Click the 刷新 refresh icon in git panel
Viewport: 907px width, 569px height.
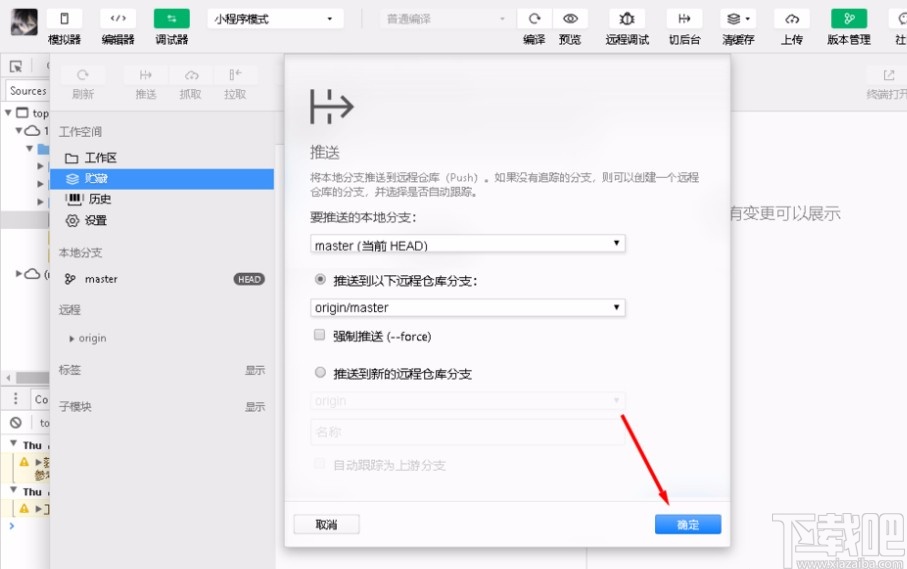tap(83, 75)
